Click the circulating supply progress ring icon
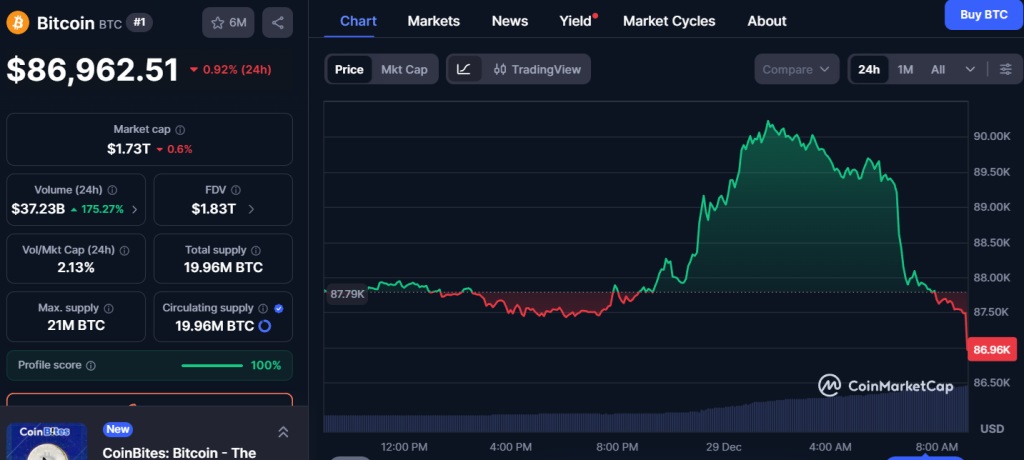Screen dimensions: 1024x460 pyautogui.click(x=264, y=325)
